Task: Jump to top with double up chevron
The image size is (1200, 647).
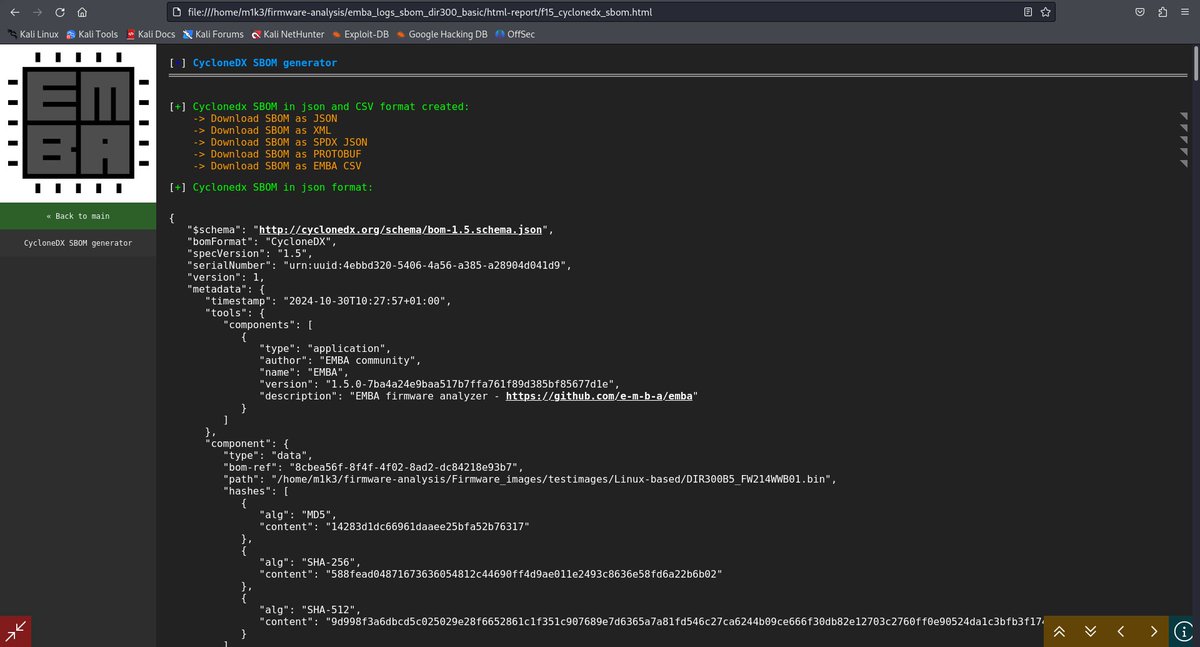Action: pos(1059,631)
